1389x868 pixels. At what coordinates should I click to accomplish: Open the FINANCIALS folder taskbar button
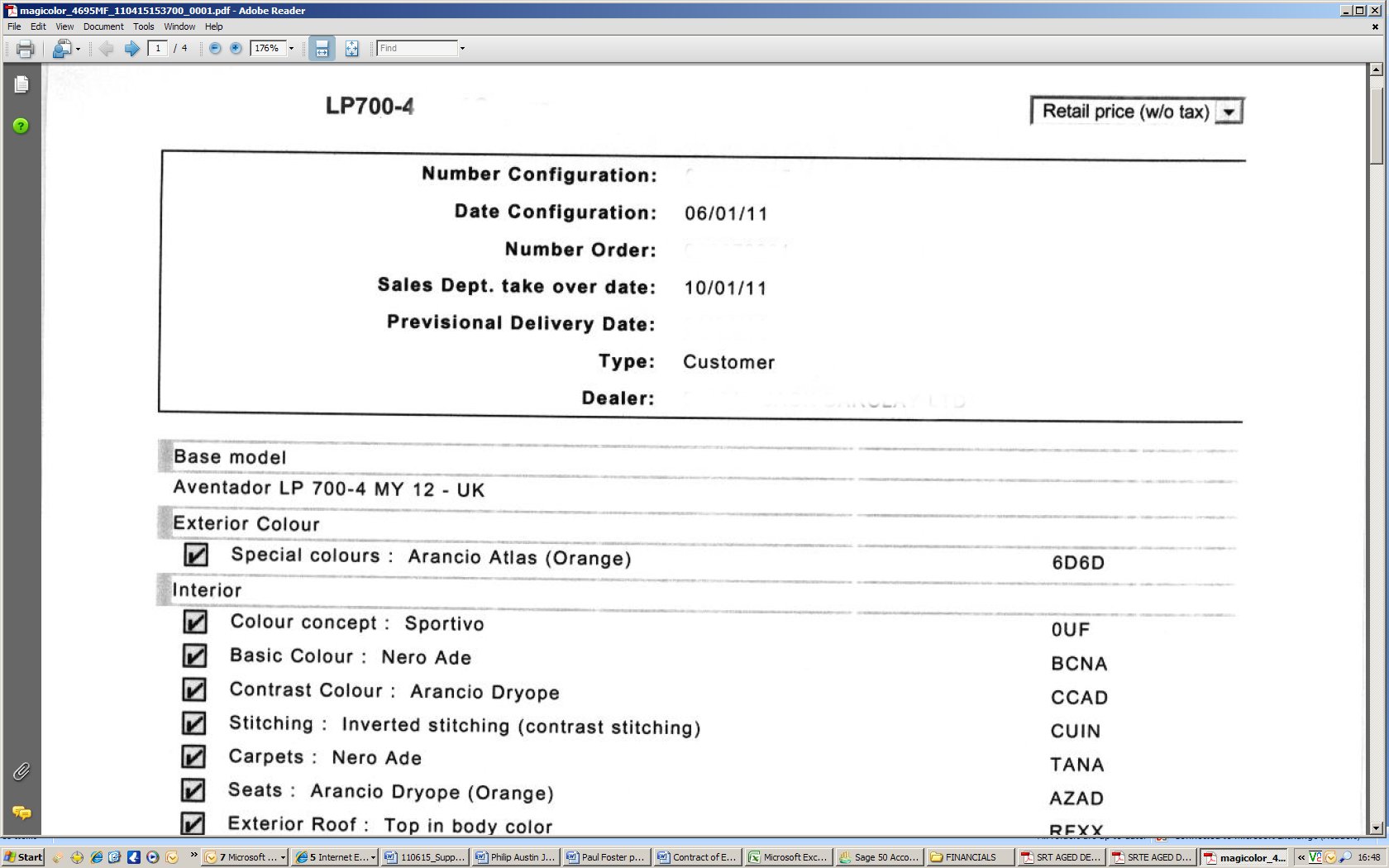(x=971, y=857)
